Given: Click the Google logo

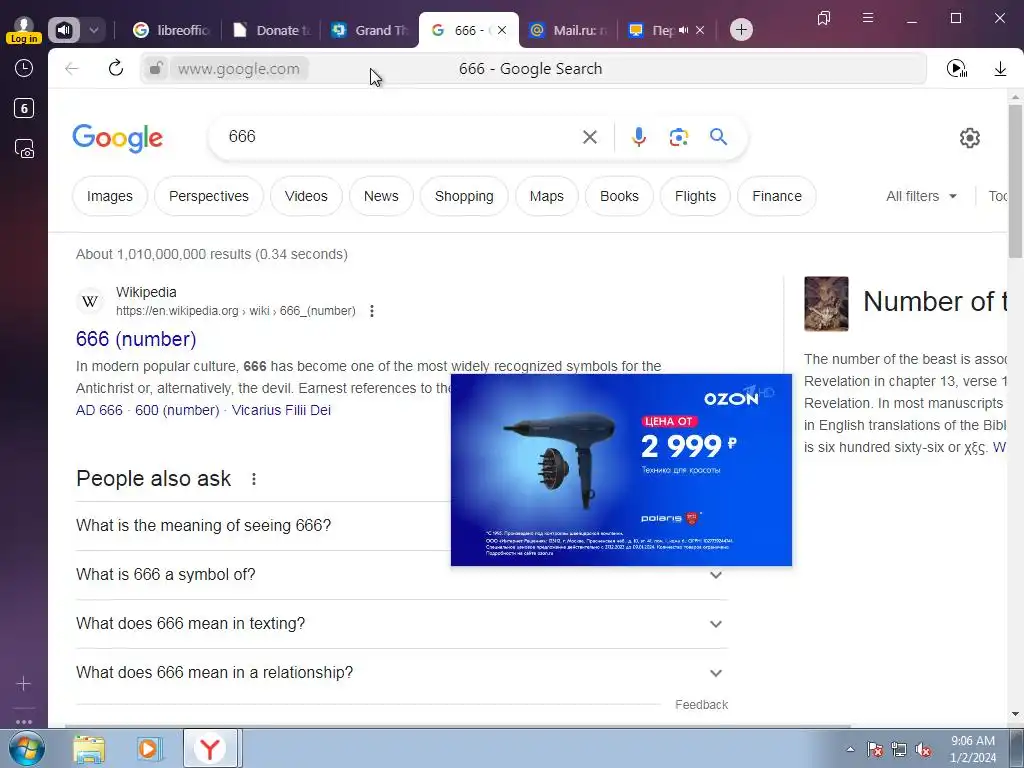Looking at the screenshot, I should point(118,138).
